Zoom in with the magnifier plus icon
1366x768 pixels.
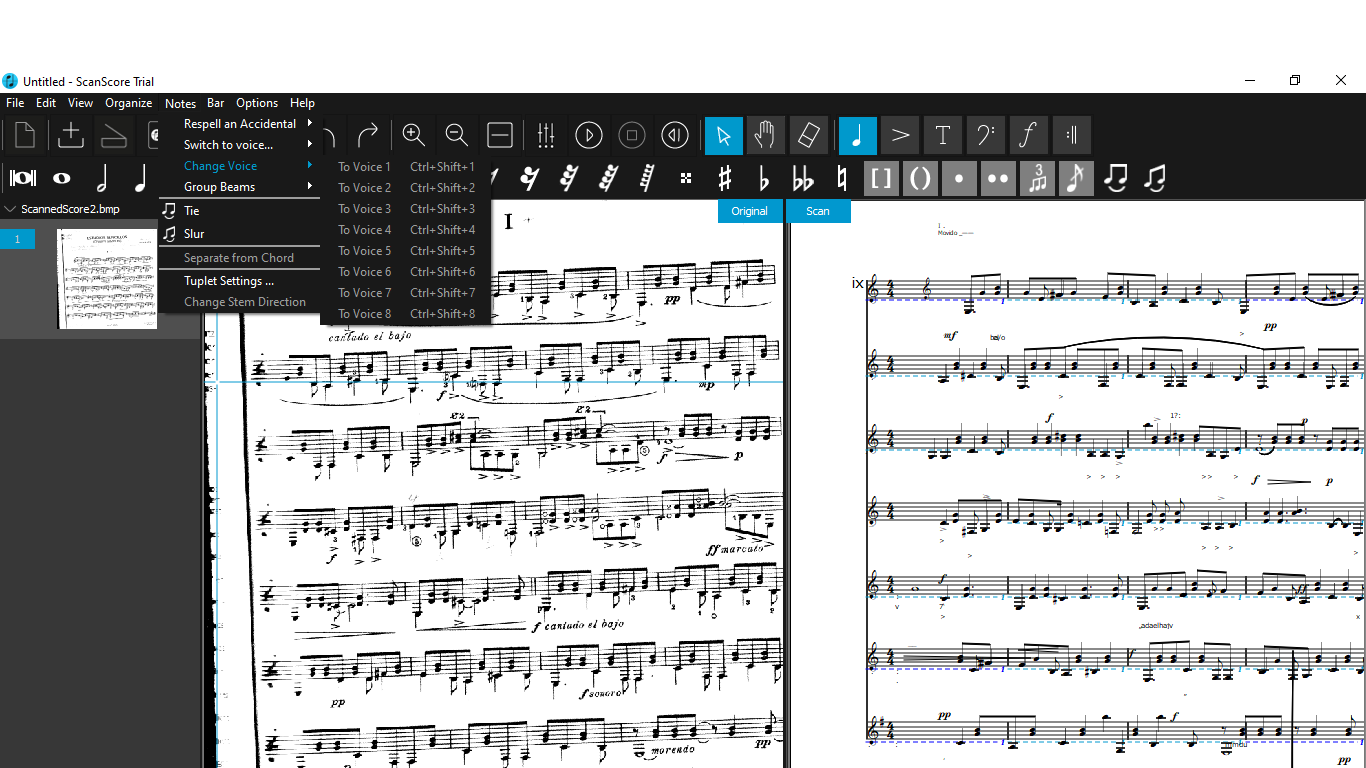[413, 135]
